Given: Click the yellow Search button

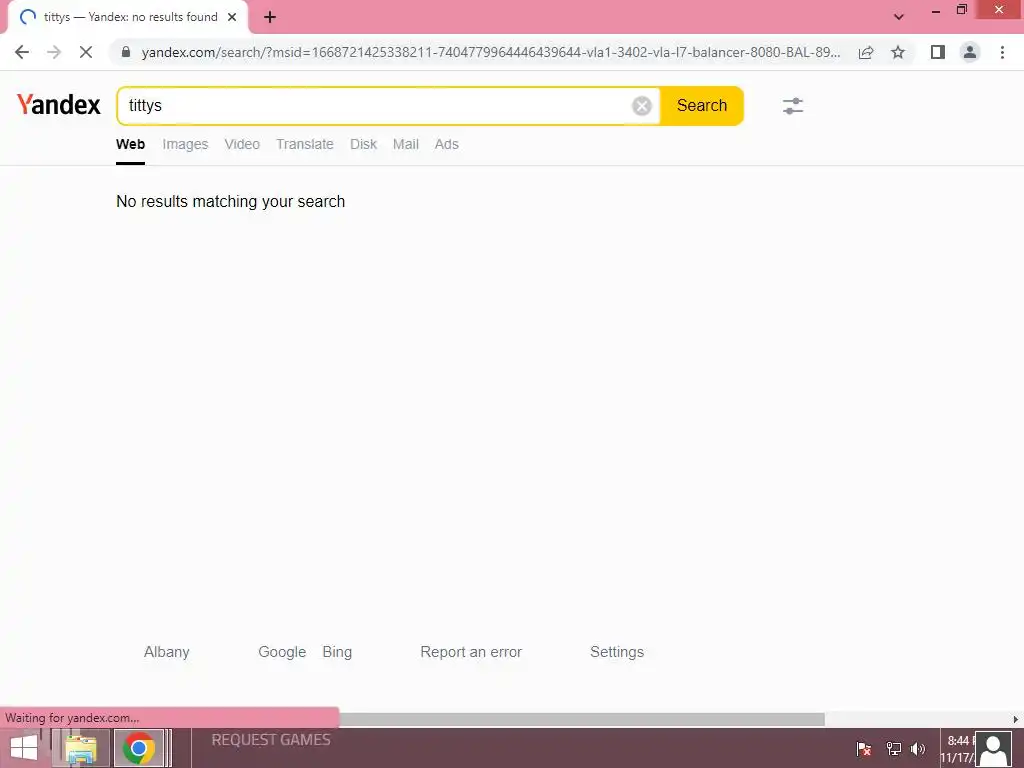Looking at the screenshot, I should (x=702, y=106).
